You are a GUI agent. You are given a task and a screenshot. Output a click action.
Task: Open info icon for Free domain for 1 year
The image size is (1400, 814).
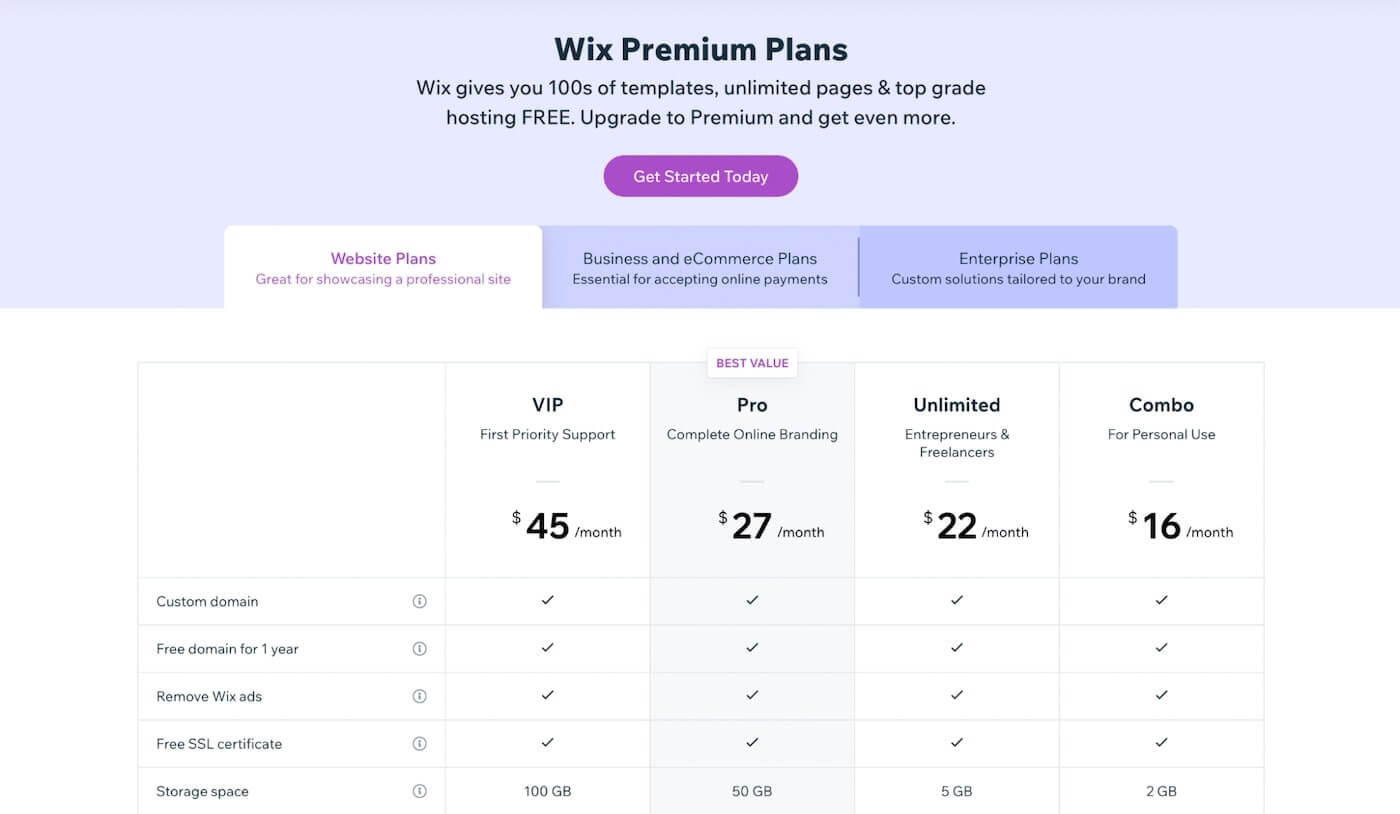(x=420, y=649)
